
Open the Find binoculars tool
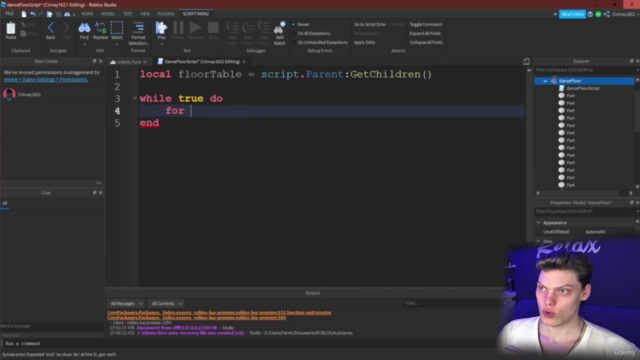(84, 28)
